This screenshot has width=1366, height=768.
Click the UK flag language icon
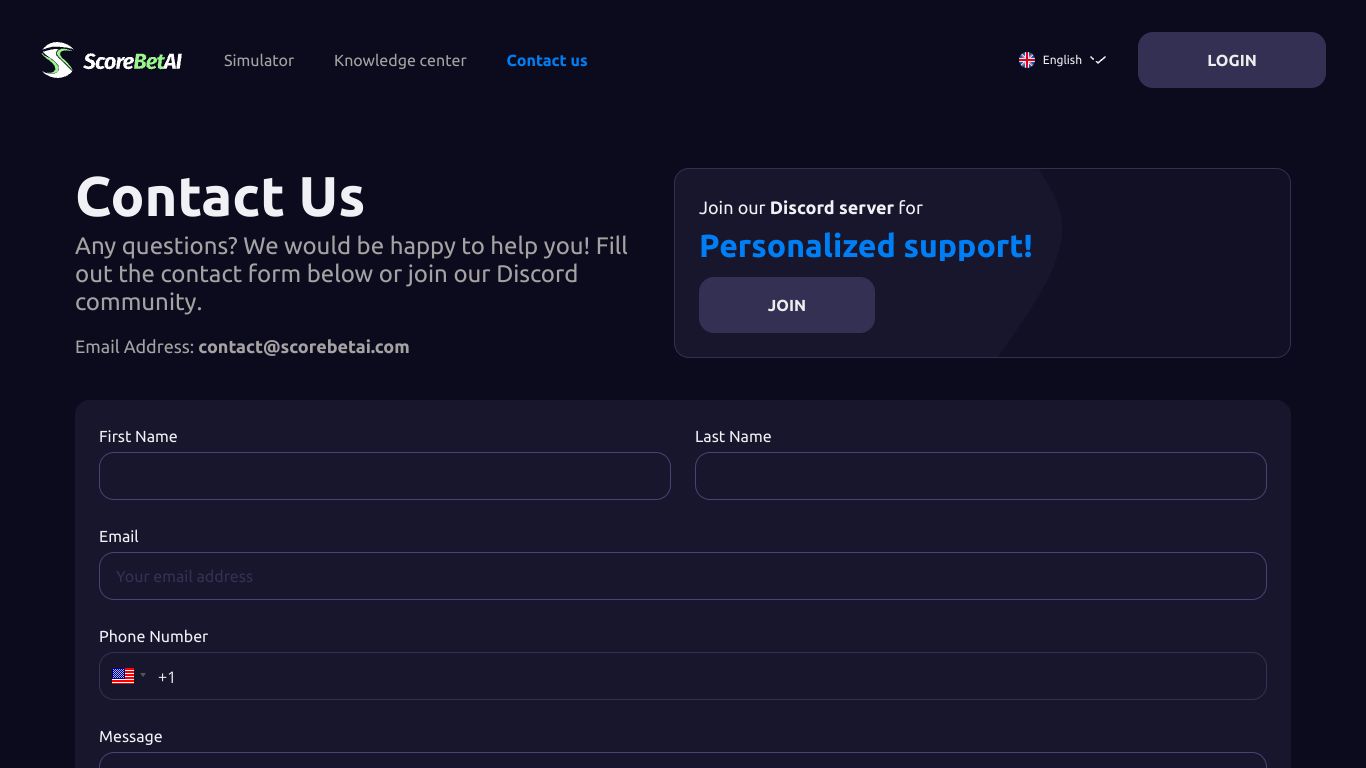1027,60
